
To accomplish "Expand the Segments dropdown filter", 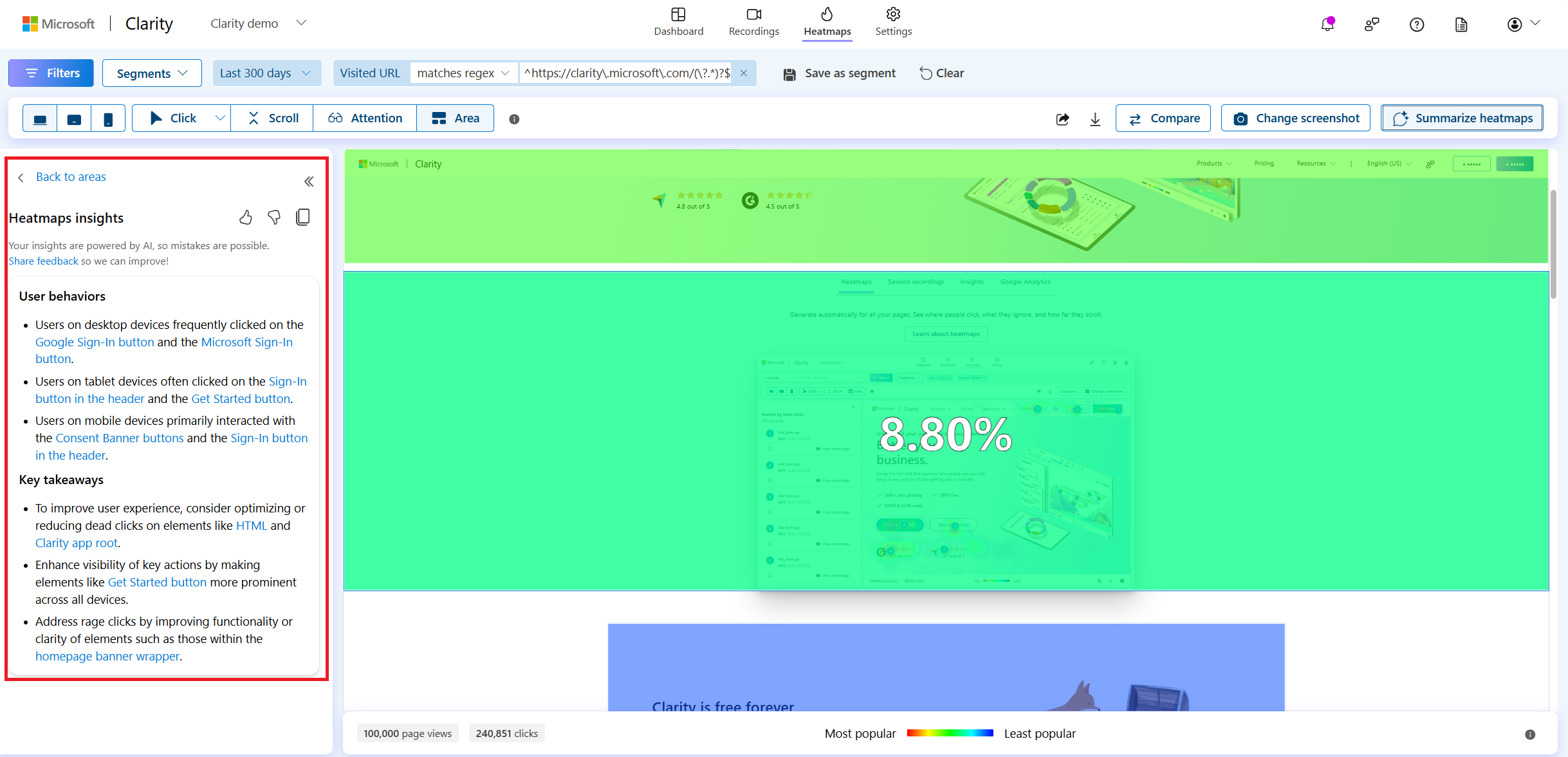I will (150, 72).
